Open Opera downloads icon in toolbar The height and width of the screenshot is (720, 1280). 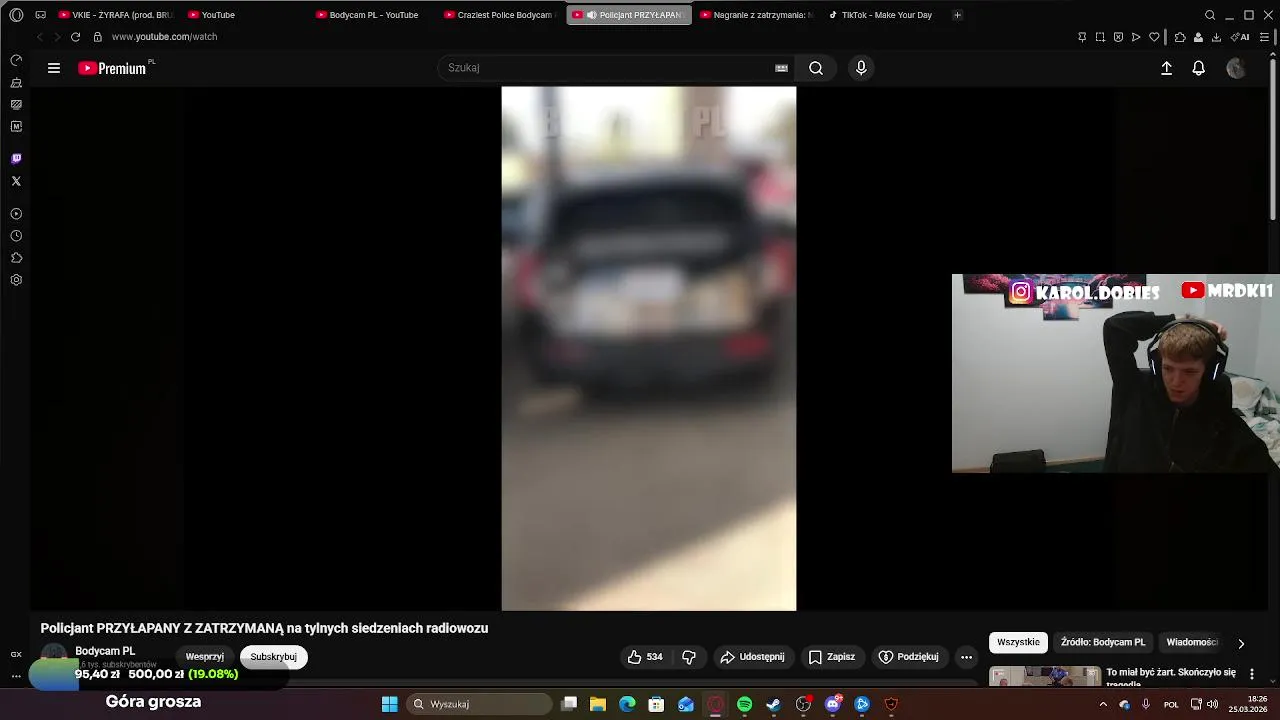pos(1216,37)
